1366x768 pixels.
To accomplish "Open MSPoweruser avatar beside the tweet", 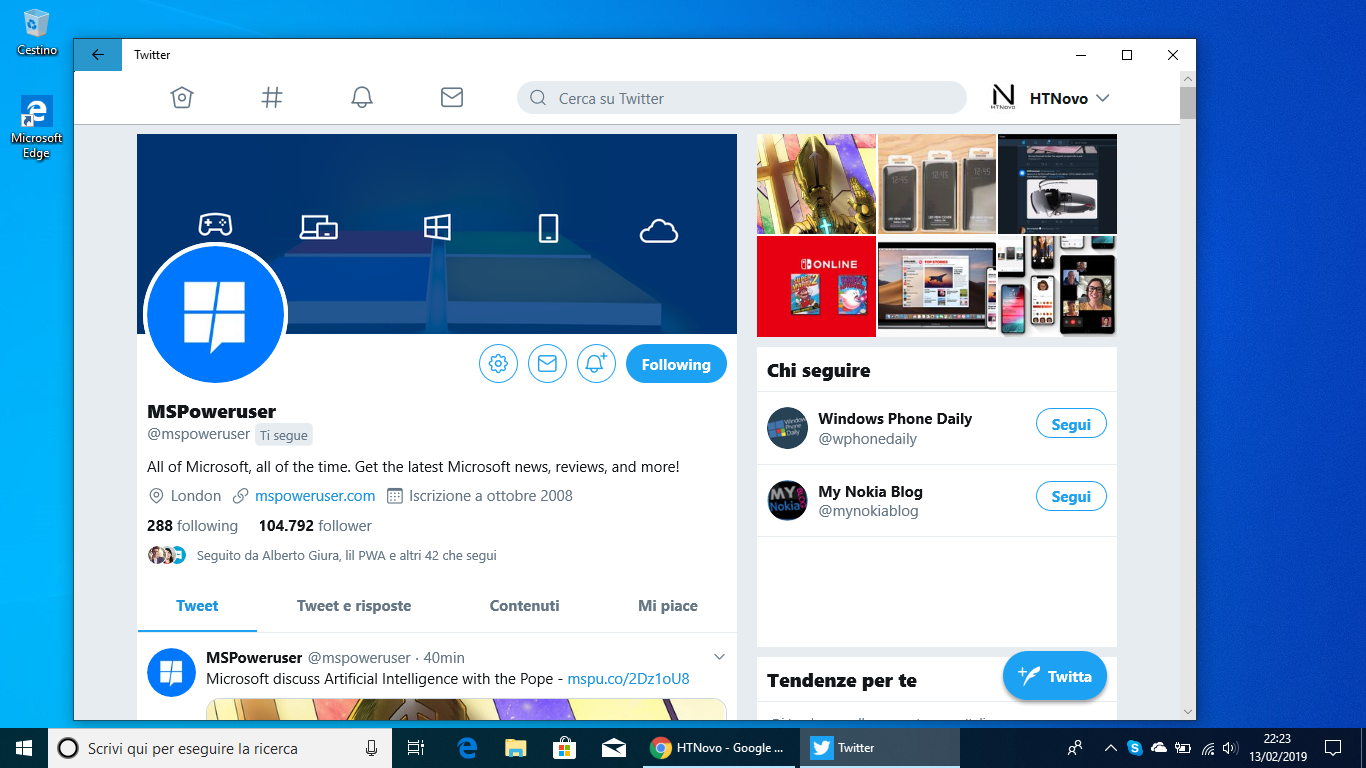I will pyautogui.click(x=171, y=673).
